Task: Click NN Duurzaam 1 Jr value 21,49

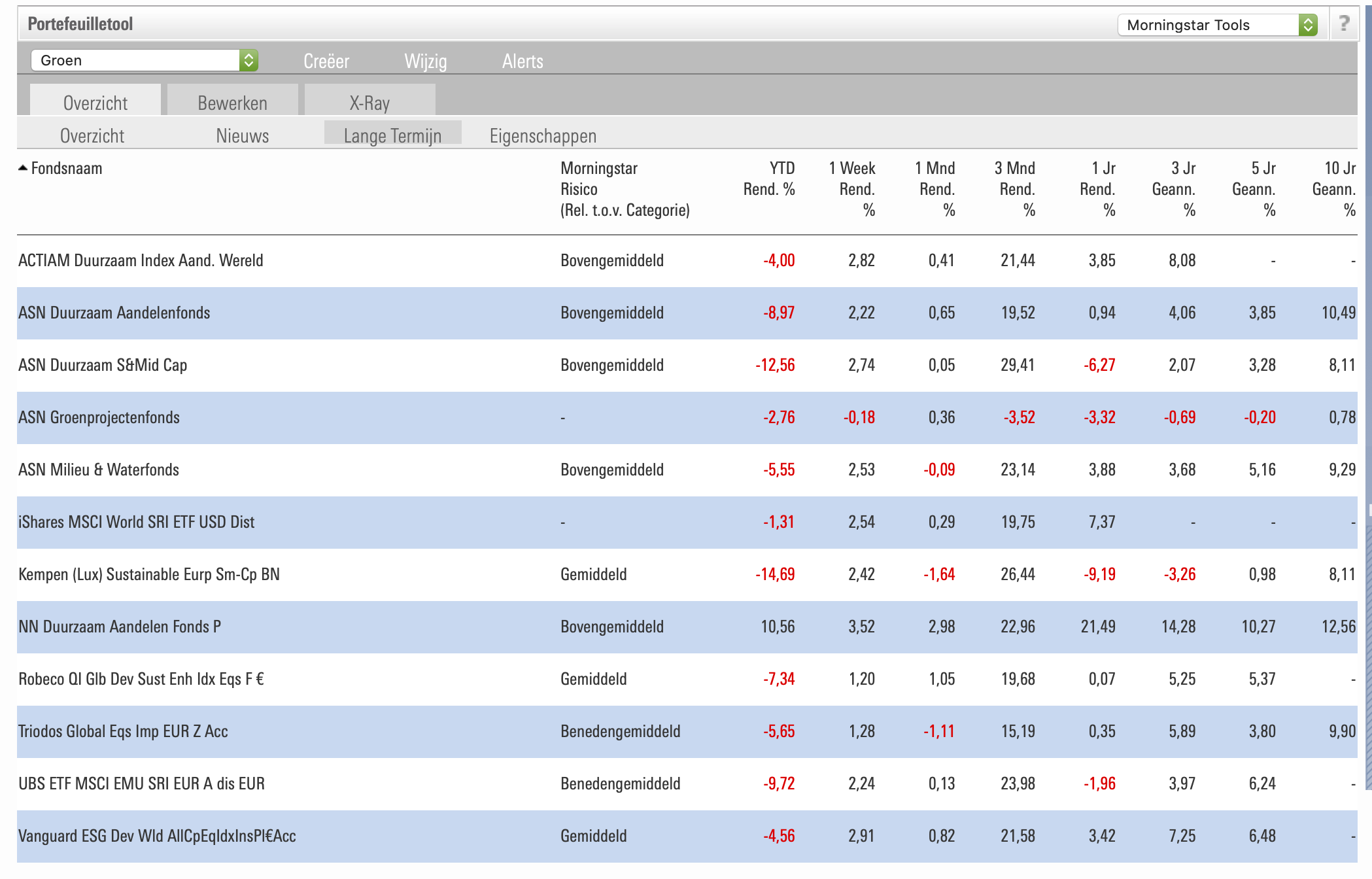Action: tap(1098, 627)
